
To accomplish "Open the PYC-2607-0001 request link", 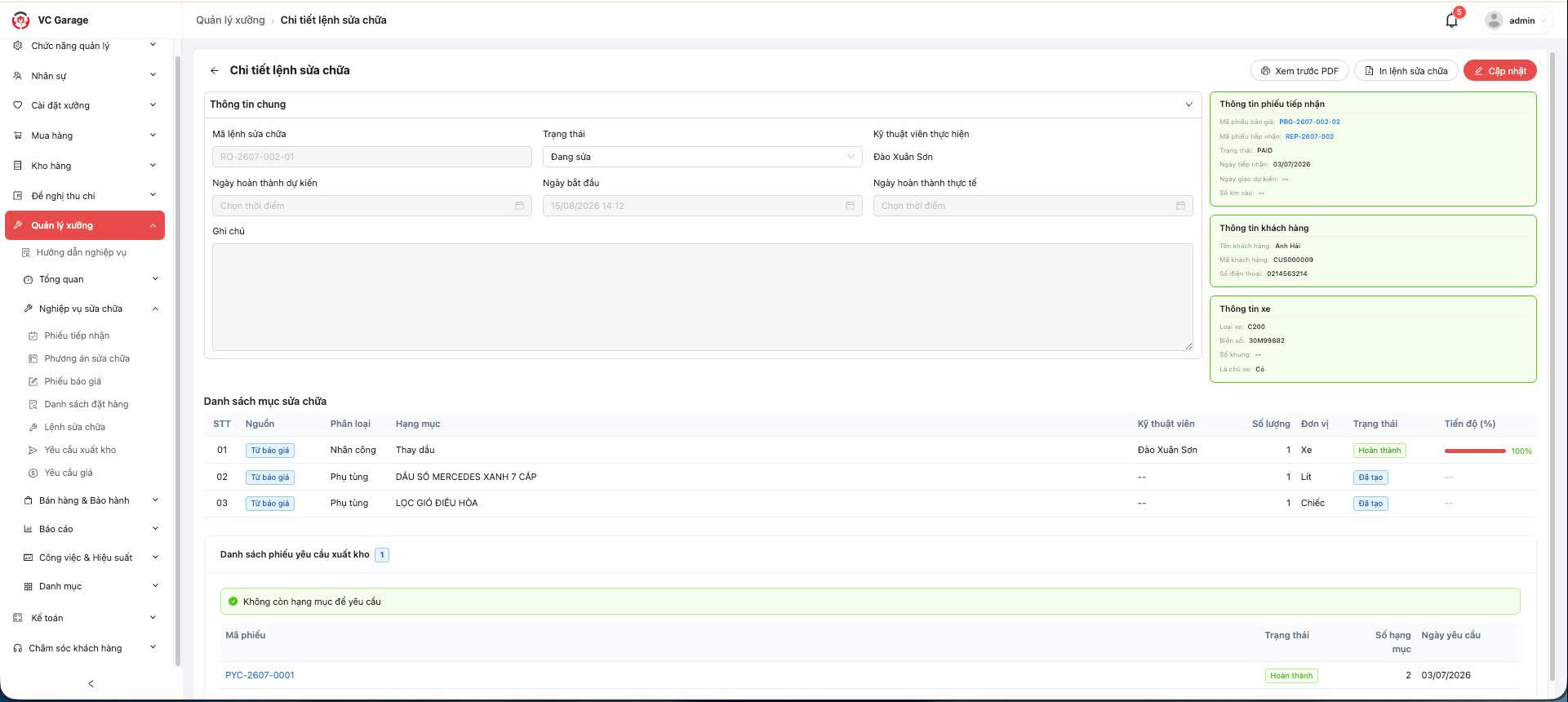I will click(260, 675).
